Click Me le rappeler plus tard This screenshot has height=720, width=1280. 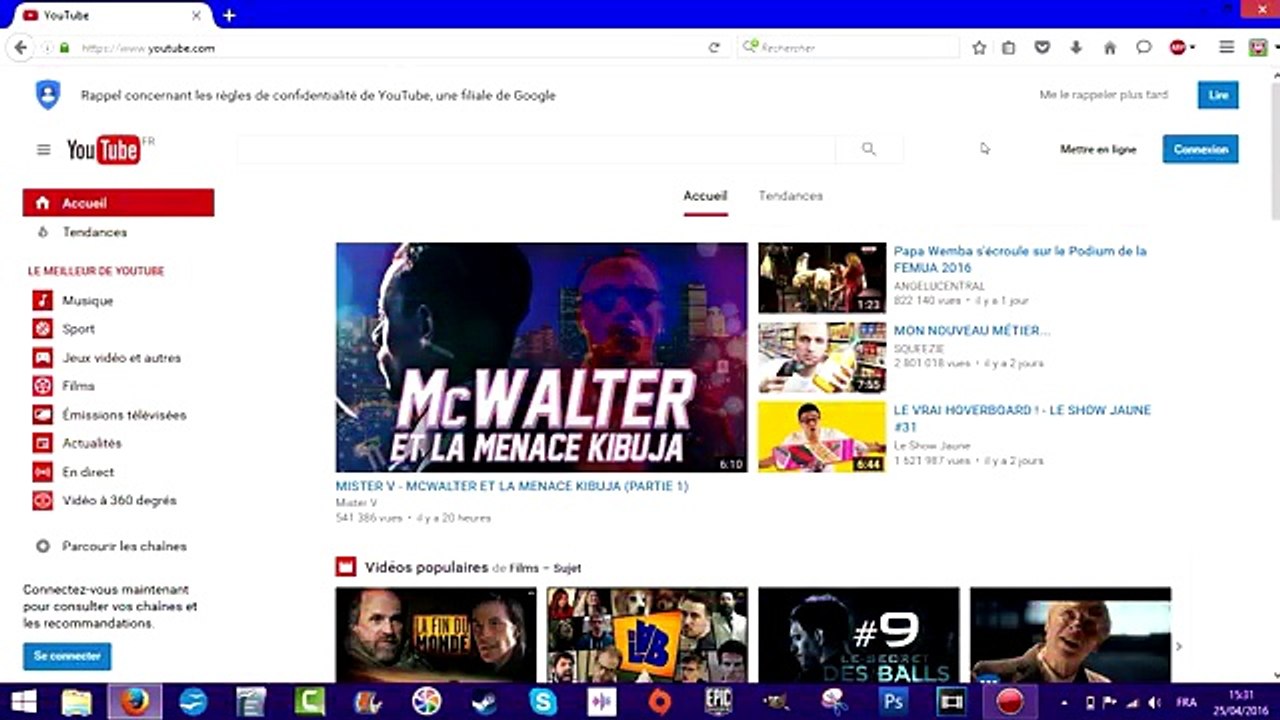click(x=1104, y=95)
